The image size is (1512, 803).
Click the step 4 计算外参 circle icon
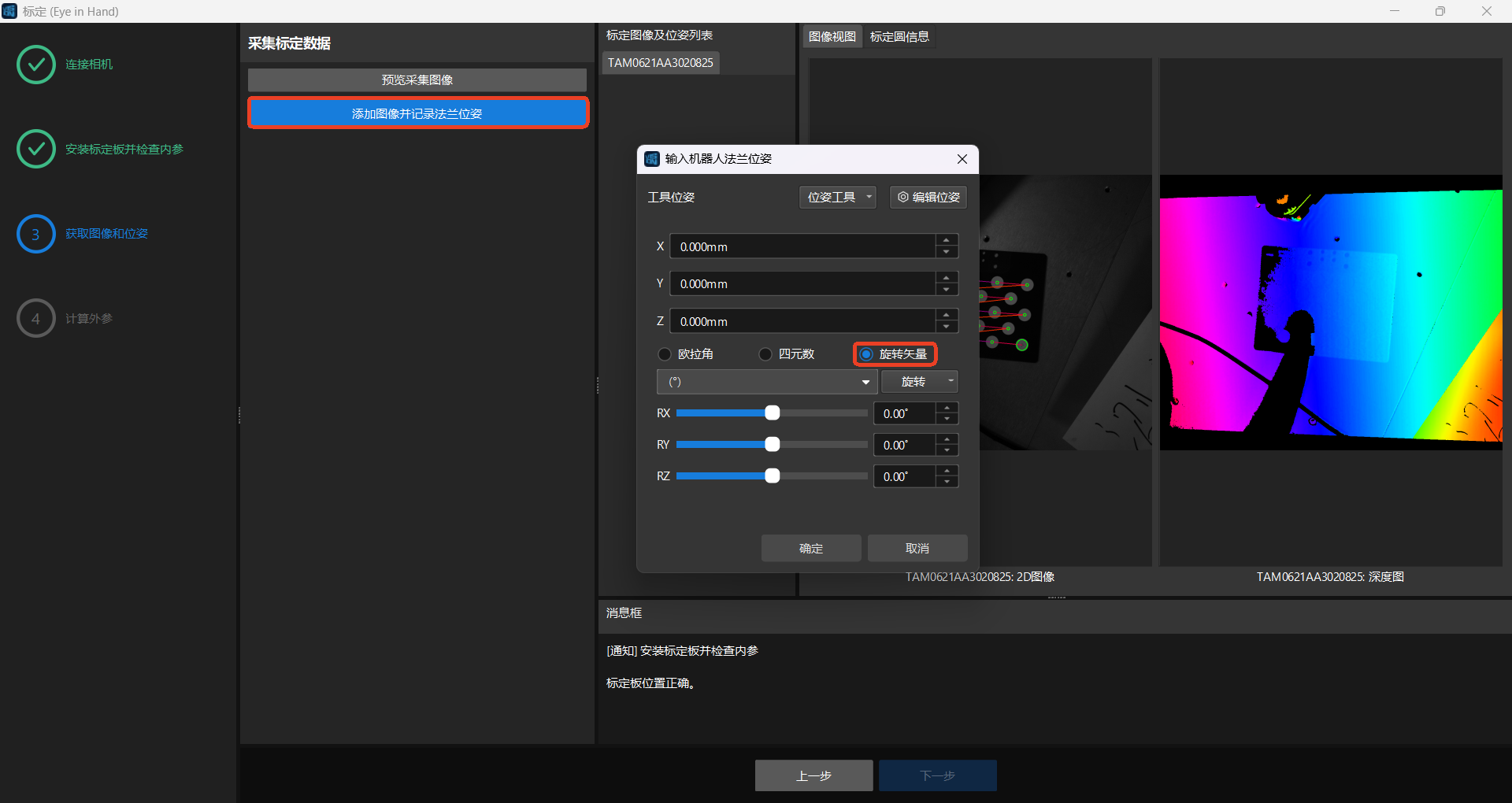[36, 318]
